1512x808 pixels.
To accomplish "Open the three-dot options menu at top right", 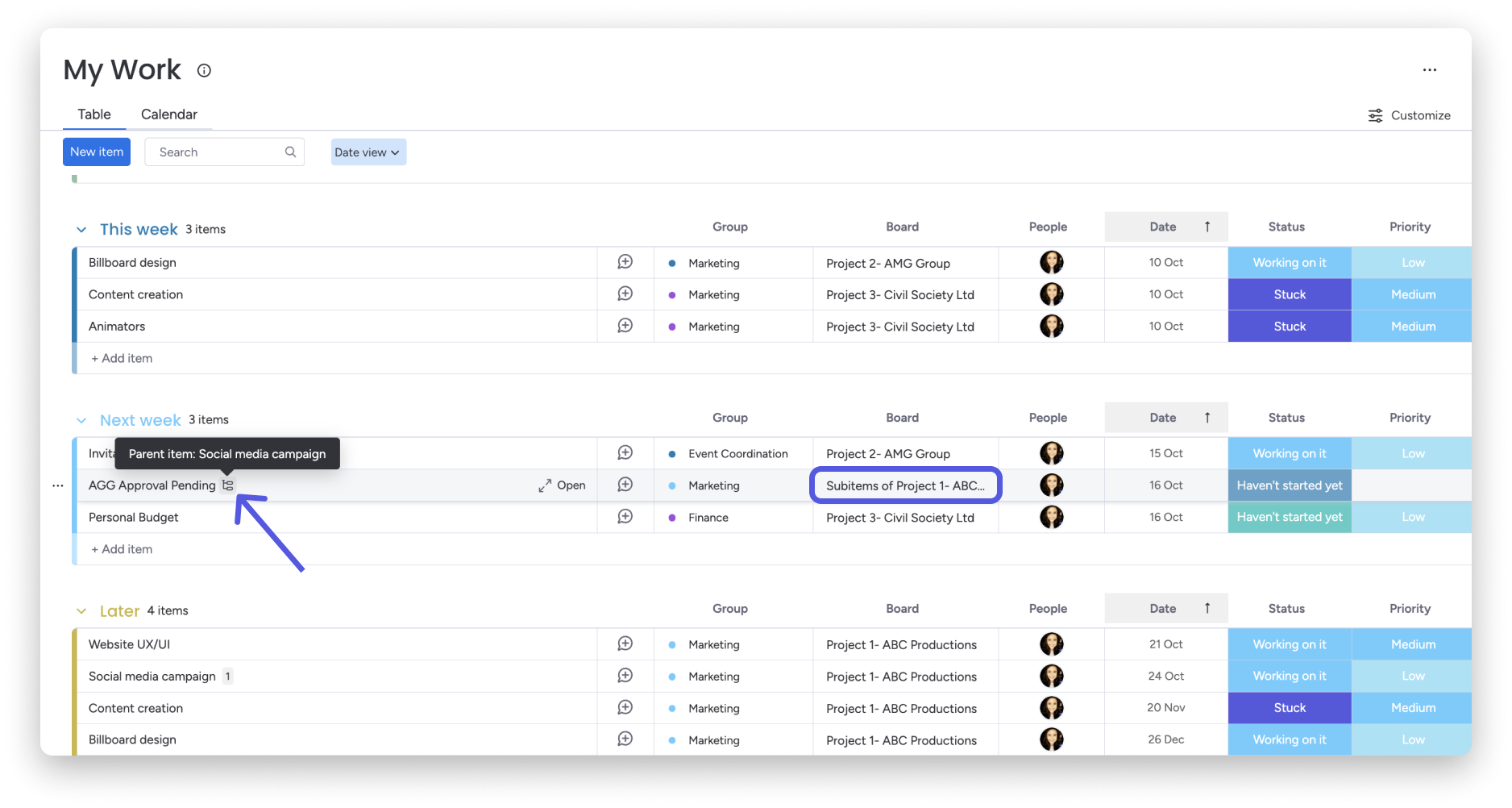I will 1429,70.
